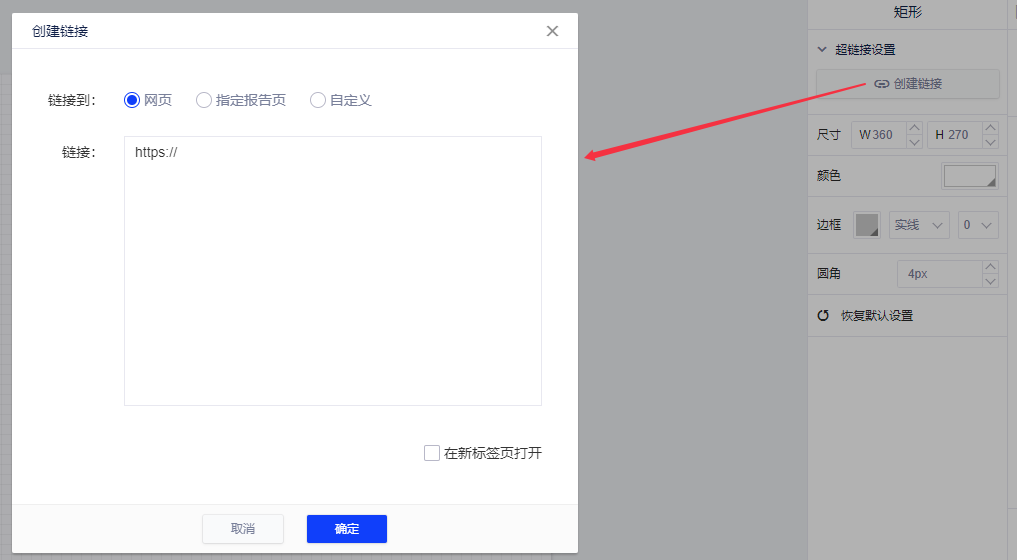Screen dimensions: 1017x560
Task: Increase the height H value stepper
Action: (x=990, y=127)
